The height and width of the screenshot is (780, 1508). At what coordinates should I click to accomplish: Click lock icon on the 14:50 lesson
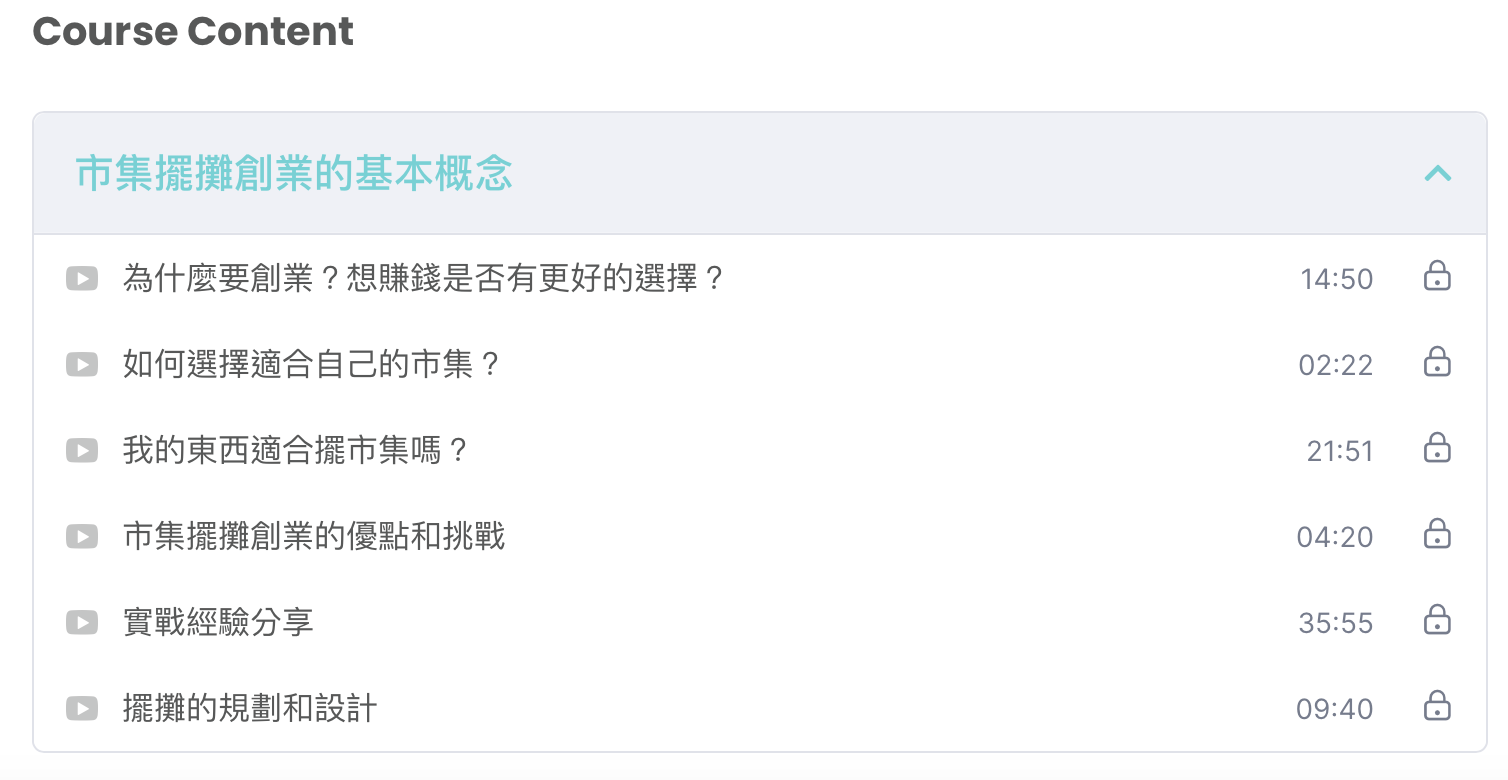(x=1437, y=276)
